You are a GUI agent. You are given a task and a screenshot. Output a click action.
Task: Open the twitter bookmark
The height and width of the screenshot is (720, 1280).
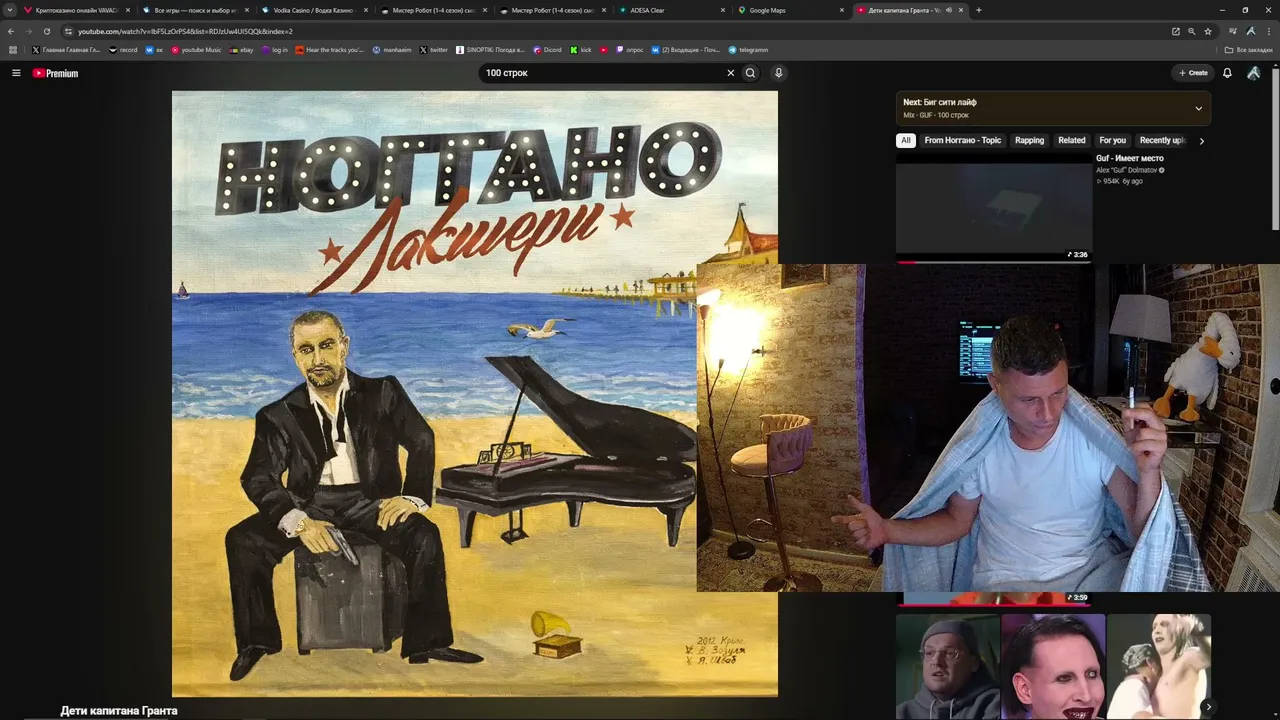(434, 50)
